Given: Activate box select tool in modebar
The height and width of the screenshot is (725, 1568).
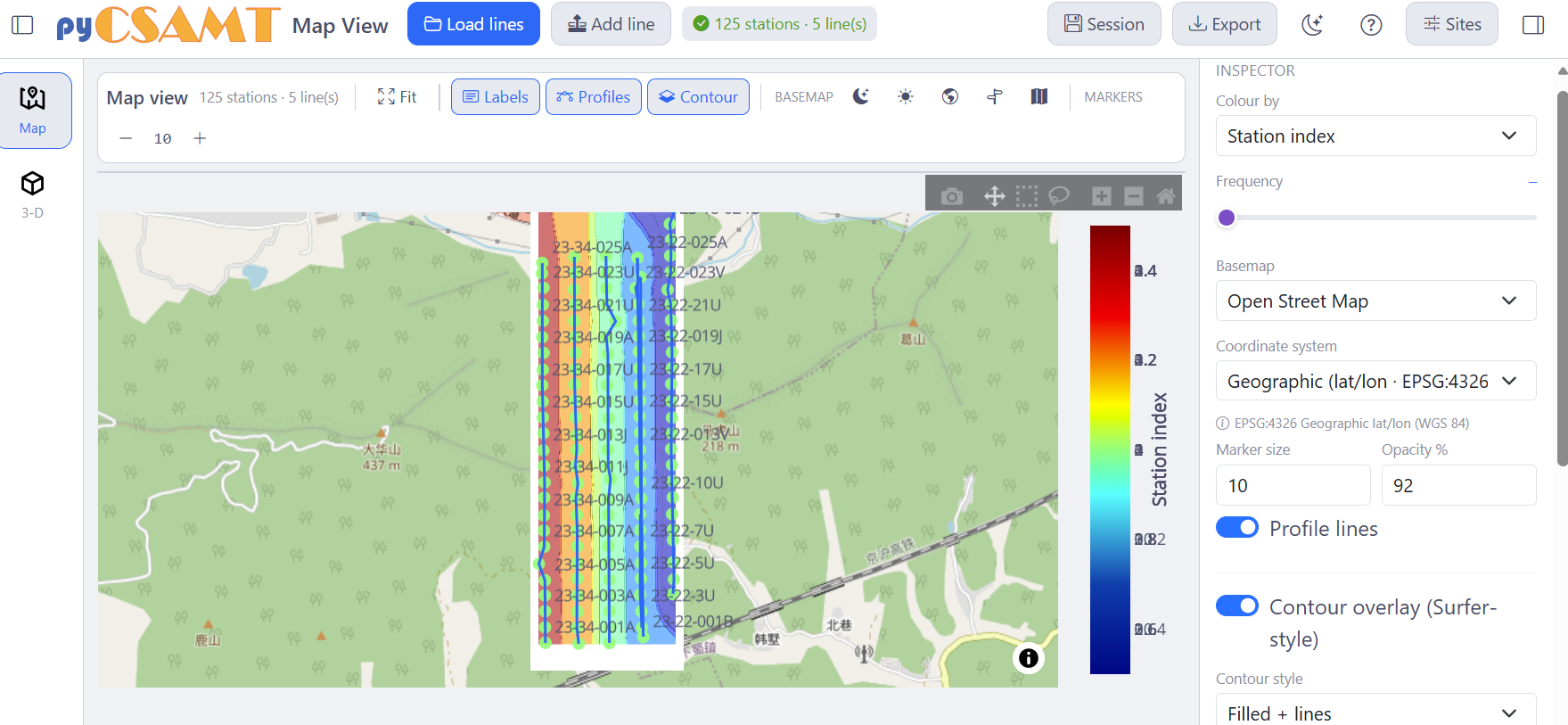Looking at the screenshot, I should click(x=1027, y=196).
